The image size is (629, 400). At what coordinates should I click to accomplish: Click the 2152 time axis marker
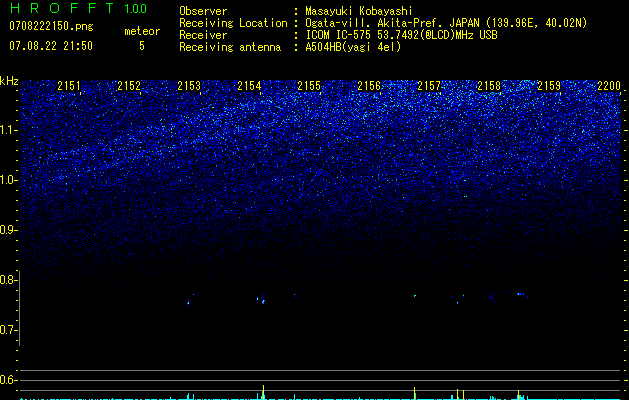coord(129,86)
